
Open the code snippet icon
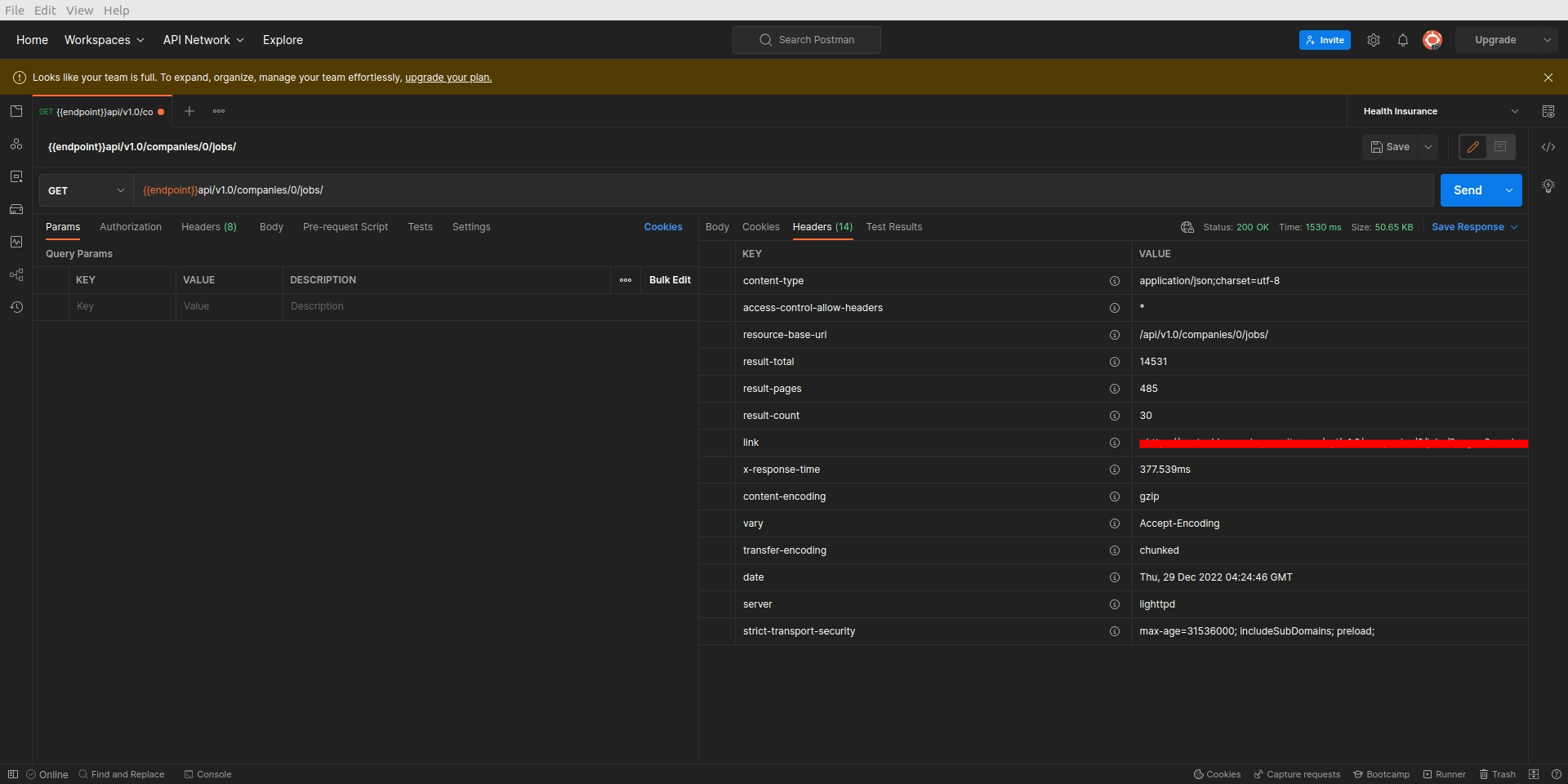point(1548,147)
